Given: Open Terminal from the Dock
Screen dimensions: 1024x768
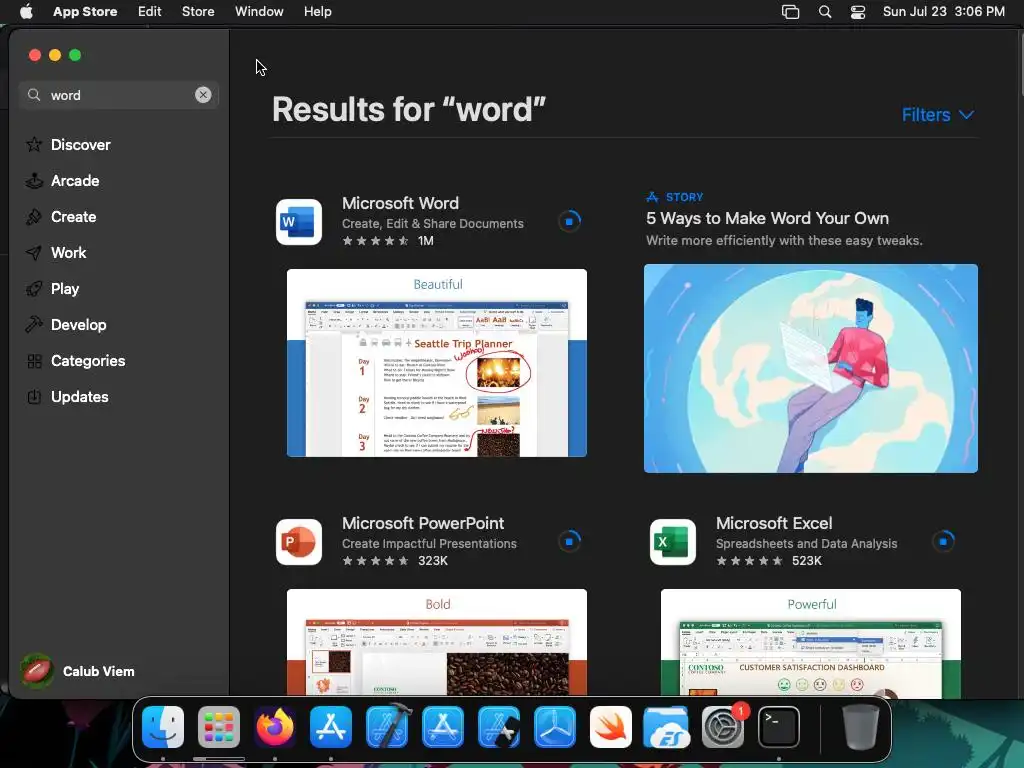Looking at the screenshot, I should pos(778,727).
